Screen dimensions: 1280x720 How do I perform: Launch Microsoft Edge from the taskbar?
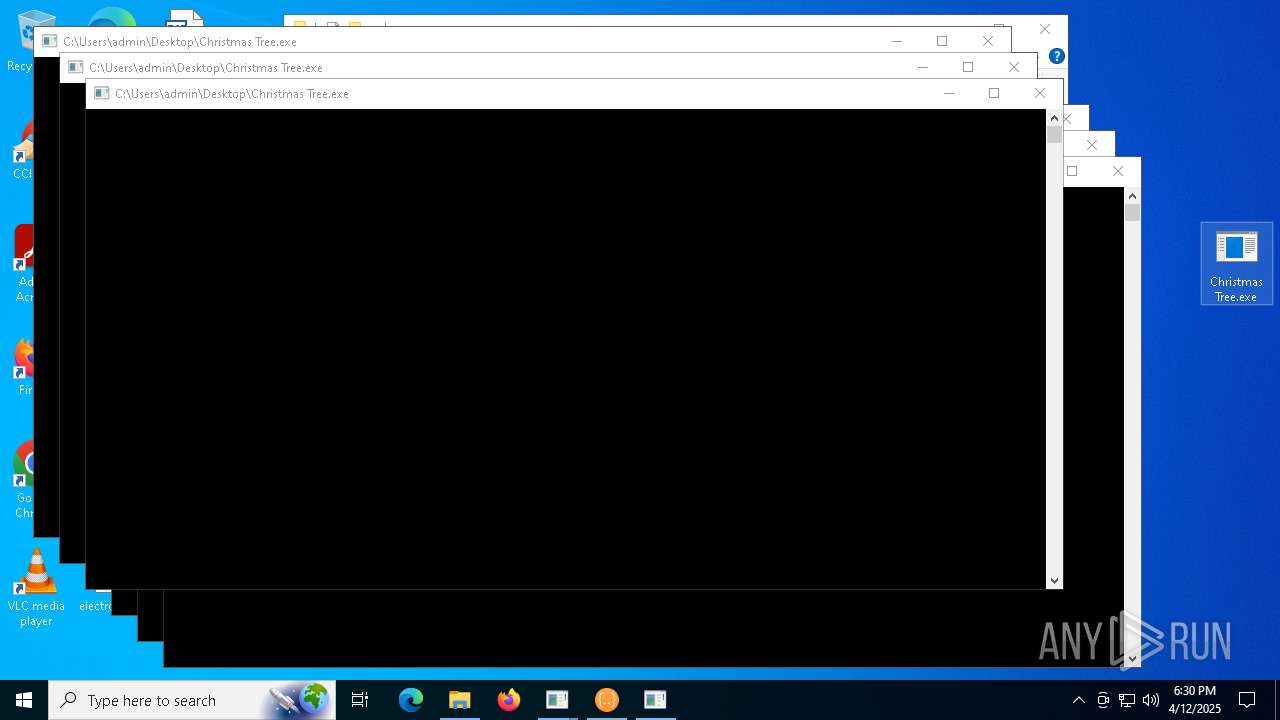411,700
